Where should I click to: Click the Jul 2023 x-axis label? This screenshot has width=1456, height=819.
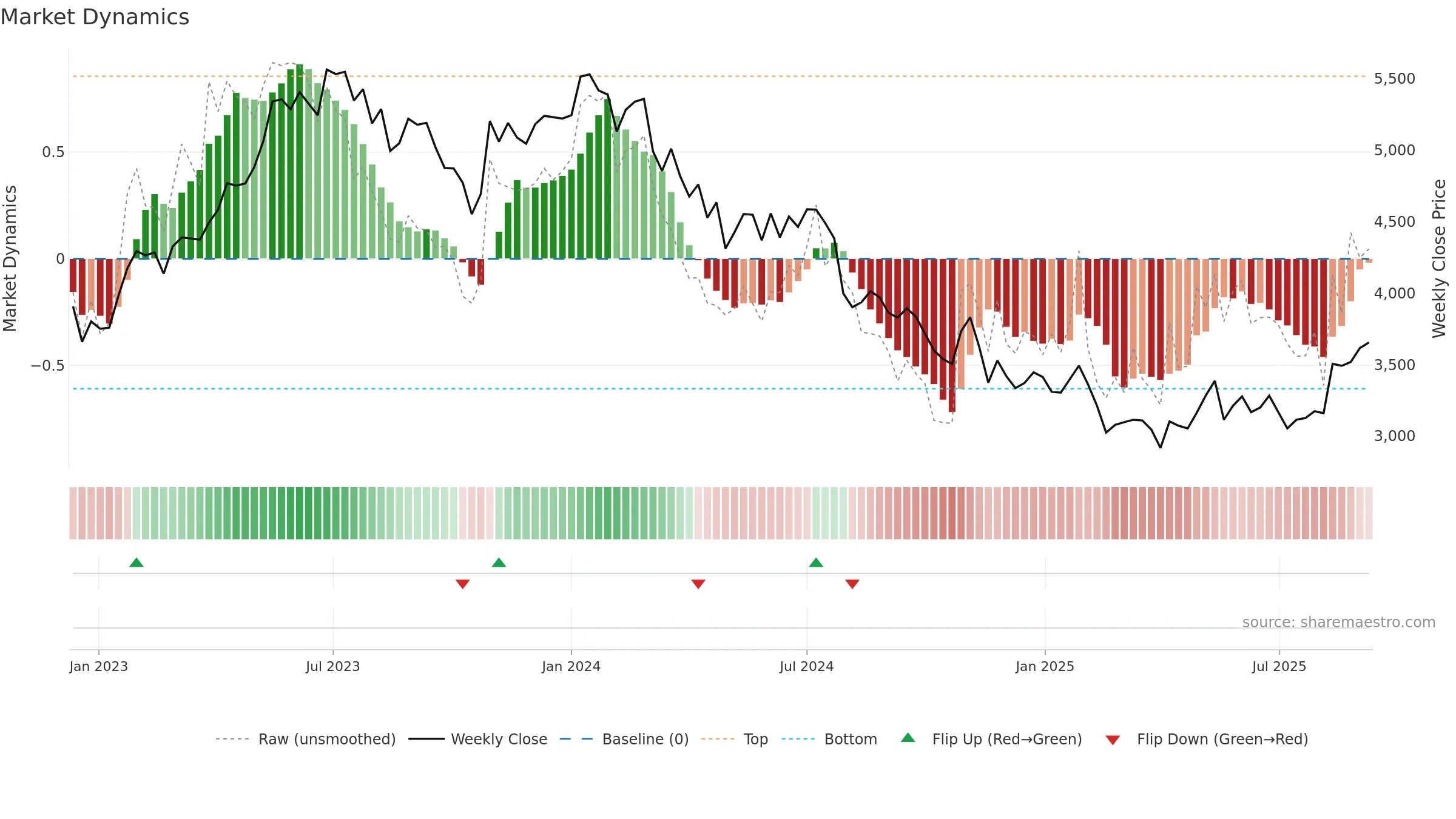(333, 666)
